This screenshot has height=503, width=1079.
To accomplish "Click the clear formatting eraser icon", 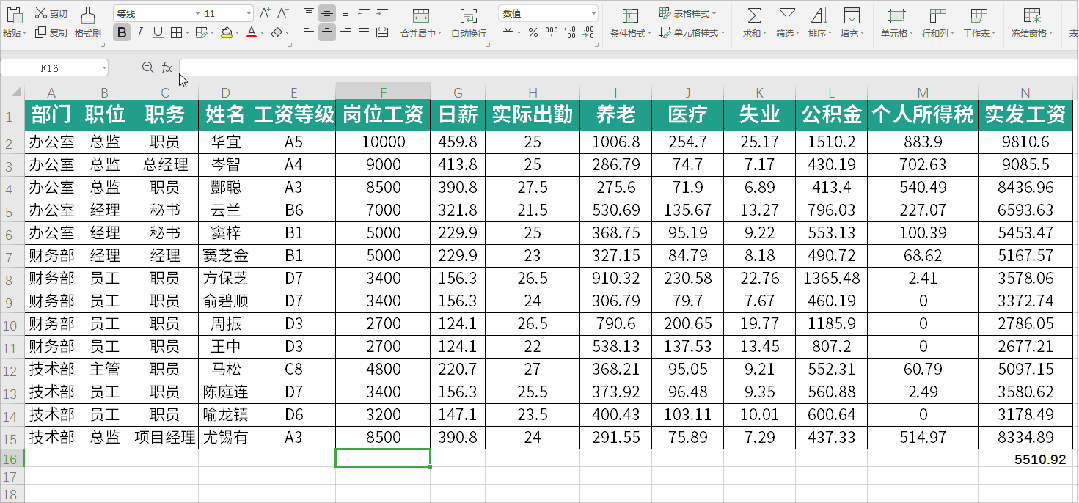I will (277, 32).
